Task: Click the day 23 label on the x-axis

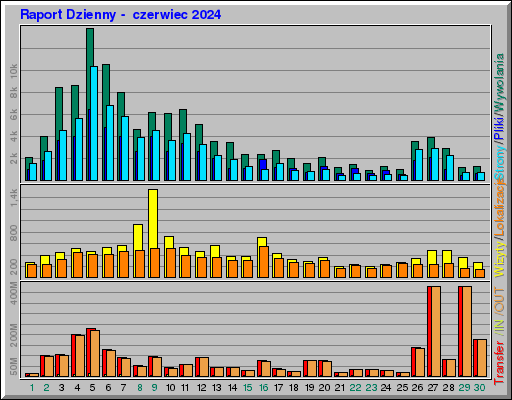Action: pos(371,388)
